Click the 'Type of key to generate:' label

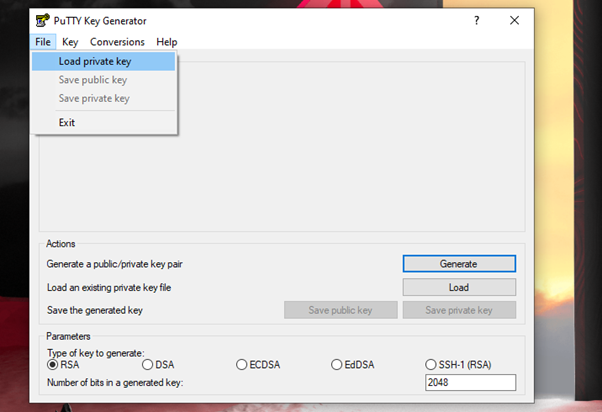tap(96, 353)
